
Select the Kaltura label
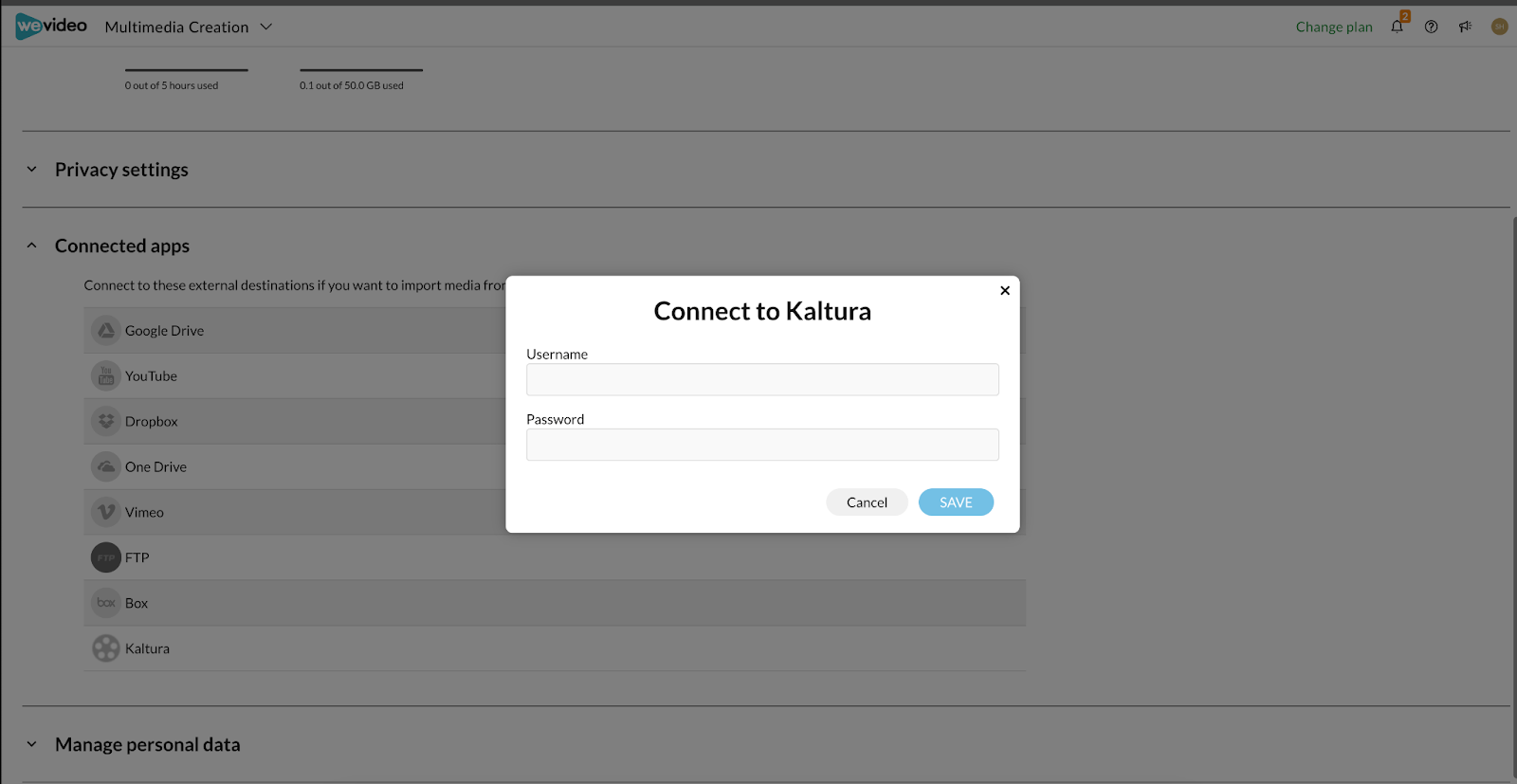pos(147,649)
